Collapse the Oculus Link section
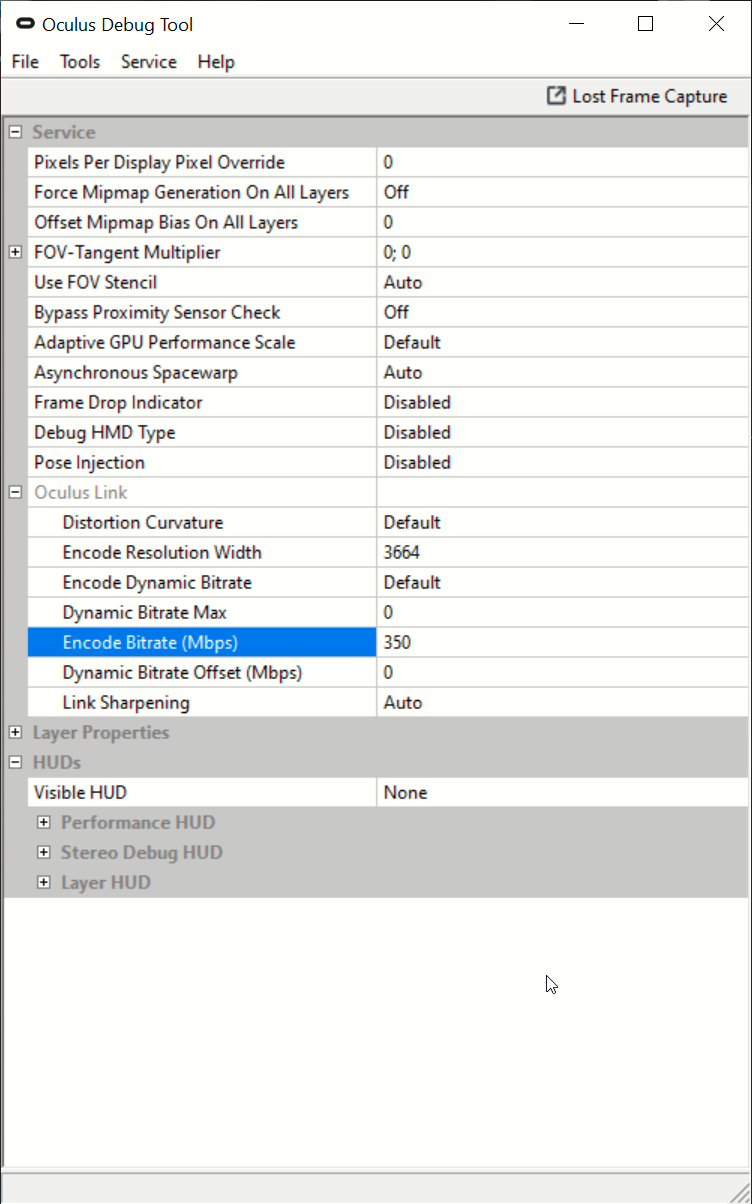The height and width of the screenshot is (1204, 752). (13, 491)
